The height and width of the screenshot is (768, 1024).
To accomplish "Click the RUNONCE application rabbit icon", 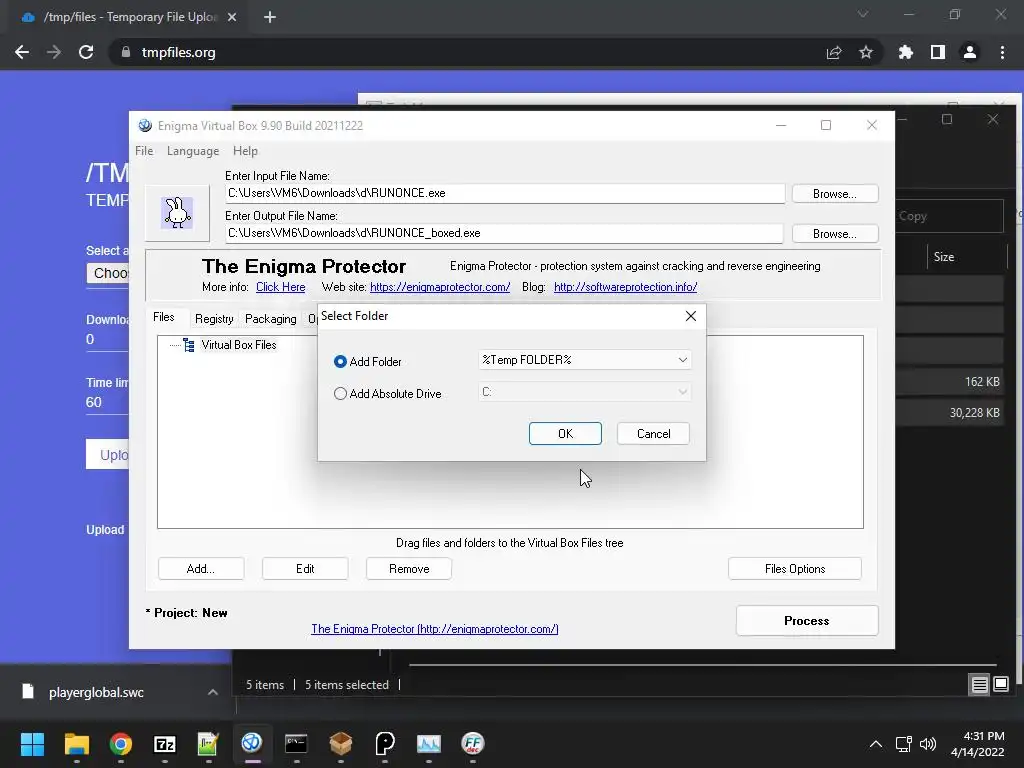I will pos(177,213).
